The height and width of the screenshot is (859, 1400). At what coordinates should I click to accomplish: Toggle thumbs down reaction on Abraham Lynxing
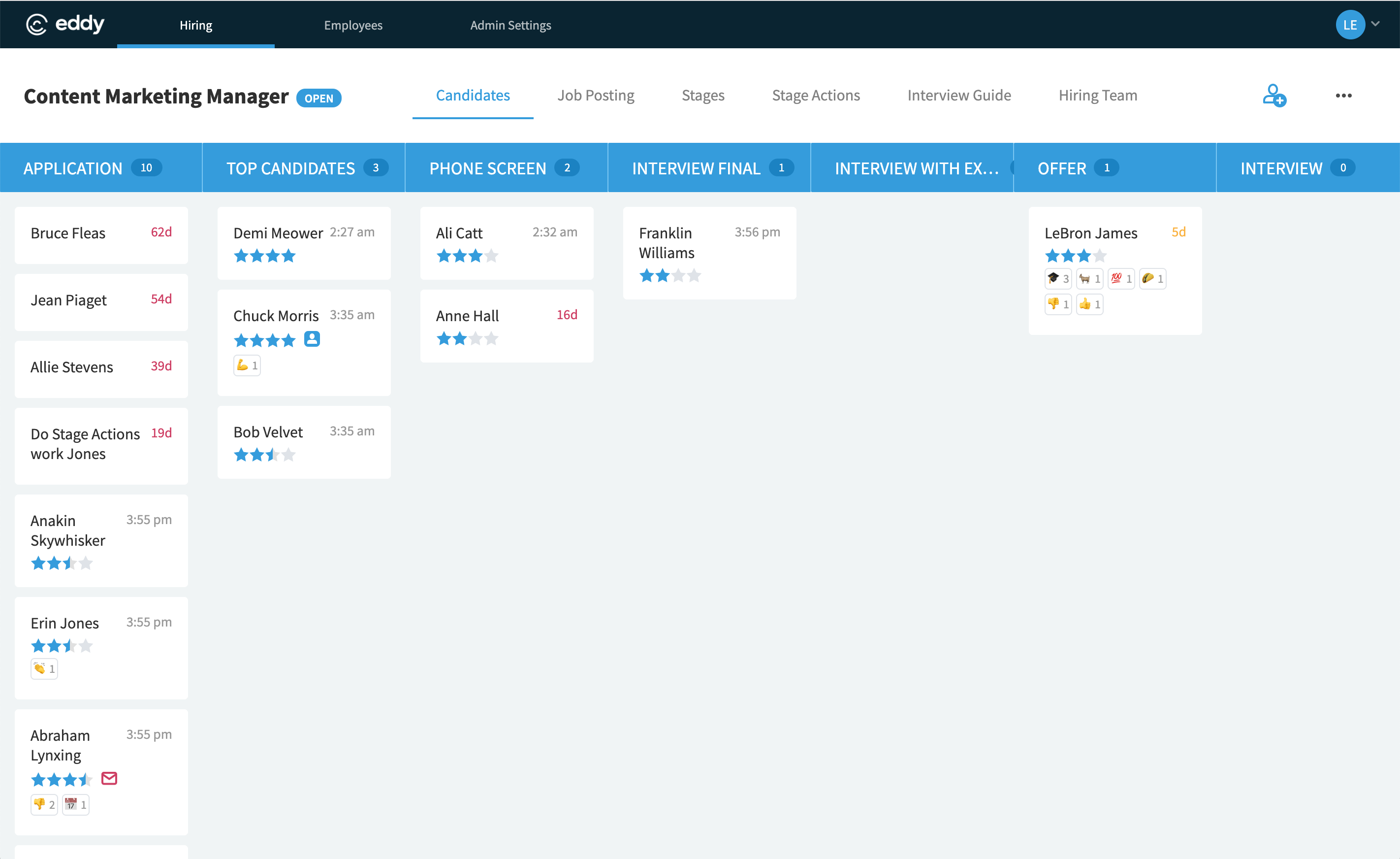click(x=44, y=804)
